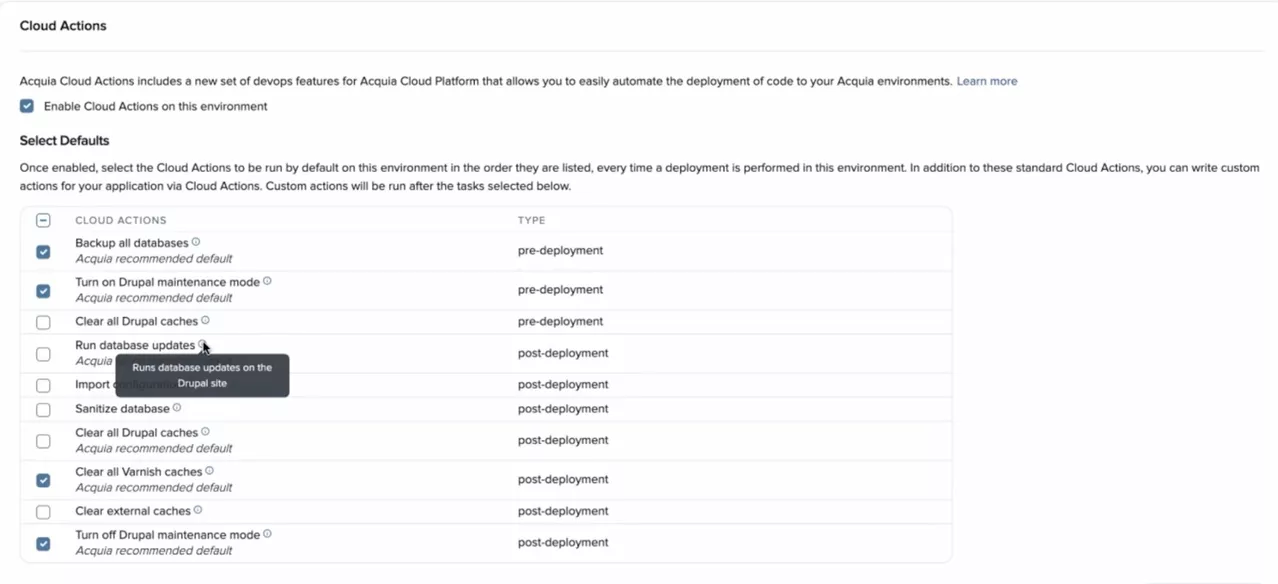This screenshot has width=1278, height=584.
Task: Click info icon beside Turn off Drupal maintenance mode
Action: 267,534
